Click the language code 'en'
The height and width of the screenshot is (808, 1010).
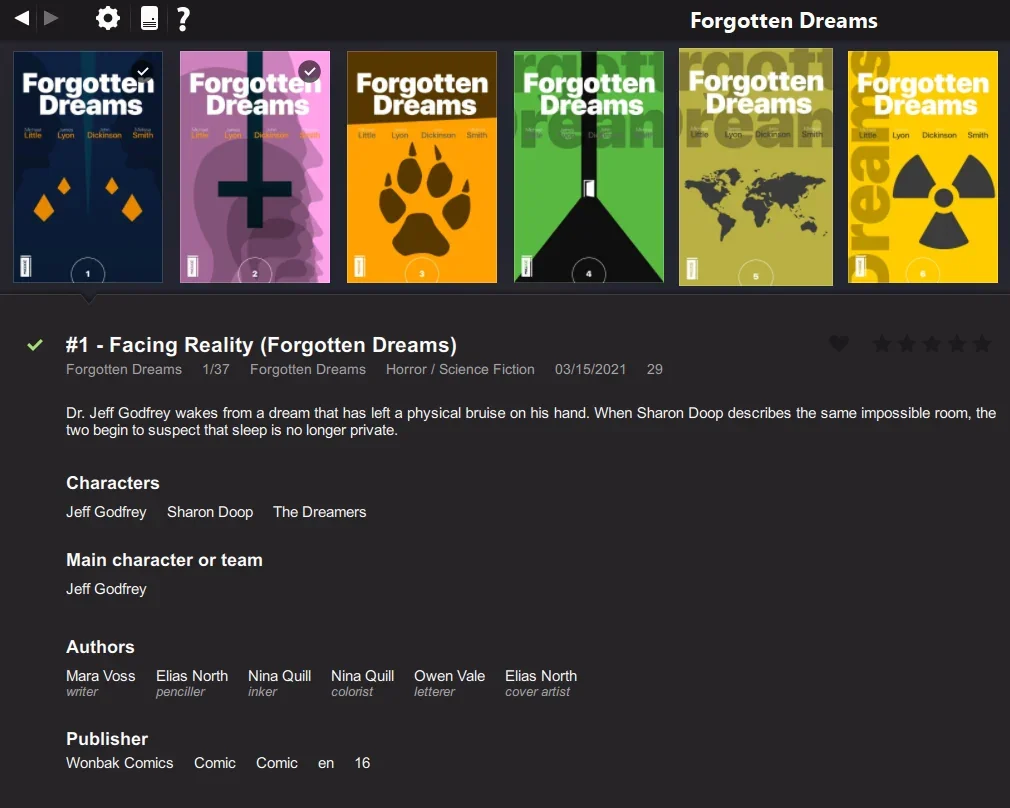pyautogui.click(x=326, y=763)
